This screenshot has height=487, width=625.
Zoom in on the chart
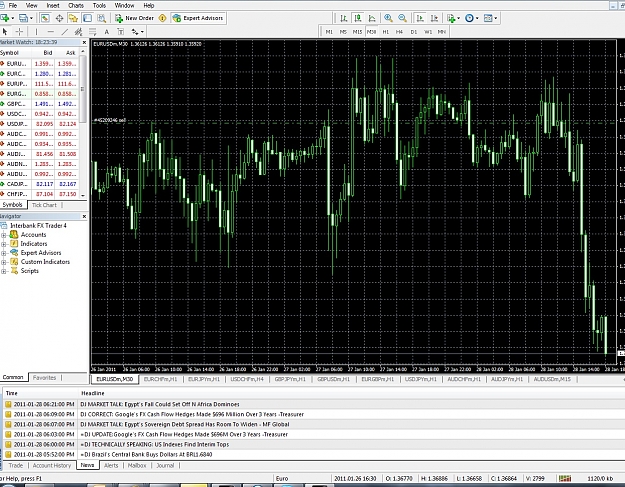[388, 18]
